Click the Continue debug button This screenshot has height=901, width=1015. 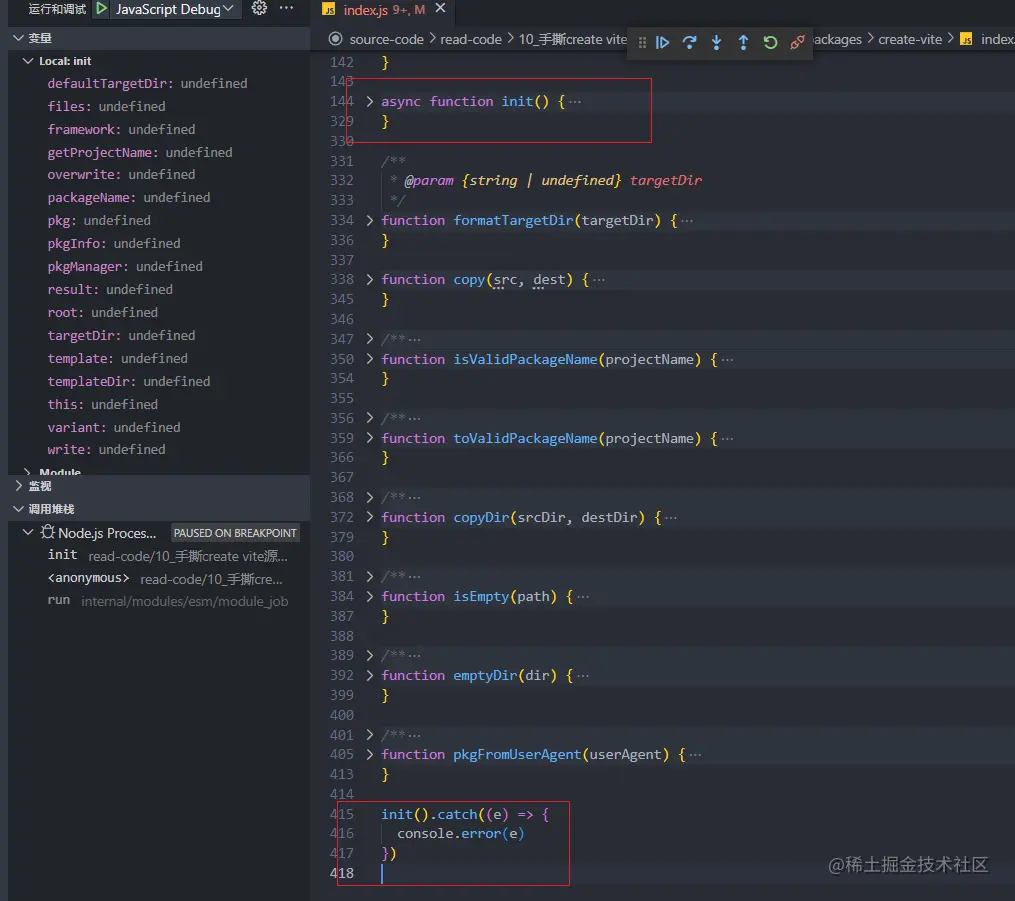662,42
